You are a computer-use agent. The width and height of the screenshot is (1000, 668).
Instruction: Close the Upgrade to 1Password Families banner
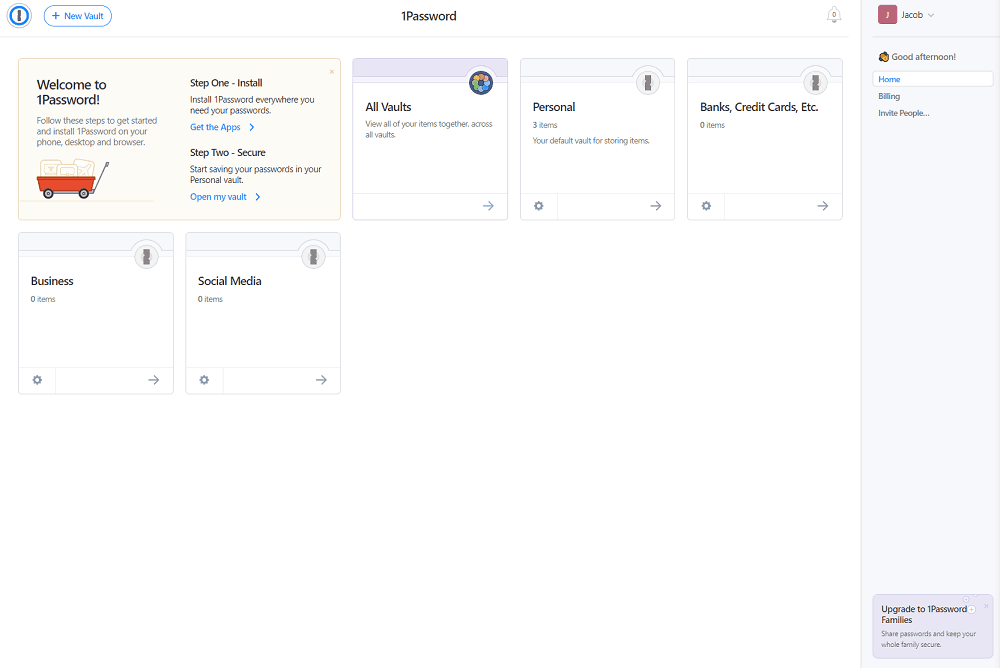pyautogui.click(x=986, y=606)
